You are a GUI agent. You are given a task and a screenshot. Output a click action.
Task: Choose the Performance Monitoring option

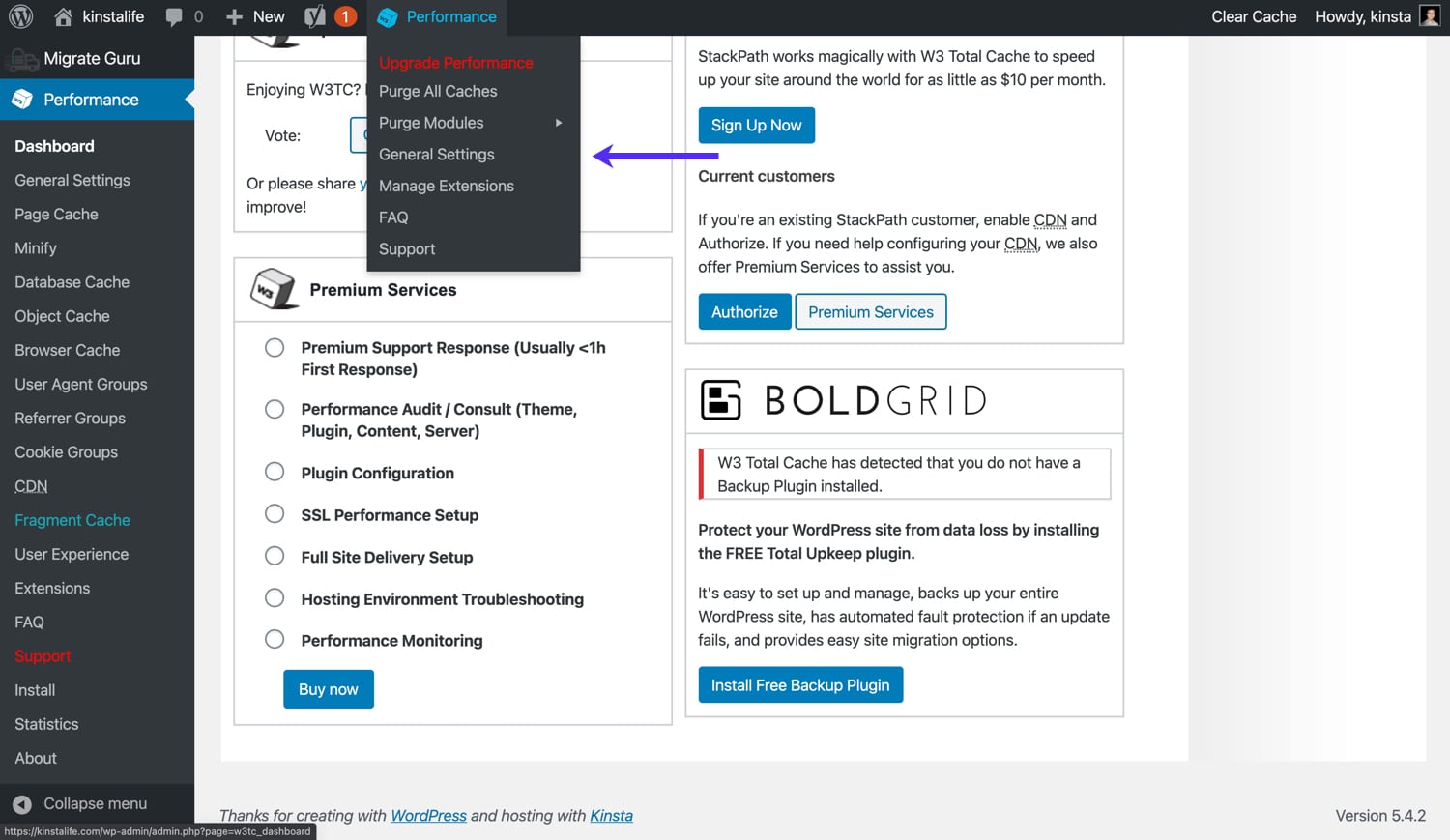click(x=274, y=638)
